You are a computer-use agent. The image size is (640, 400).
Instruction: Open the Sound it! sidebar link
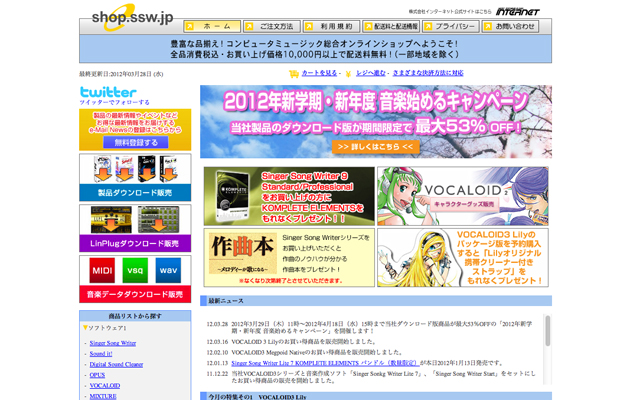[x=101, y=354]
